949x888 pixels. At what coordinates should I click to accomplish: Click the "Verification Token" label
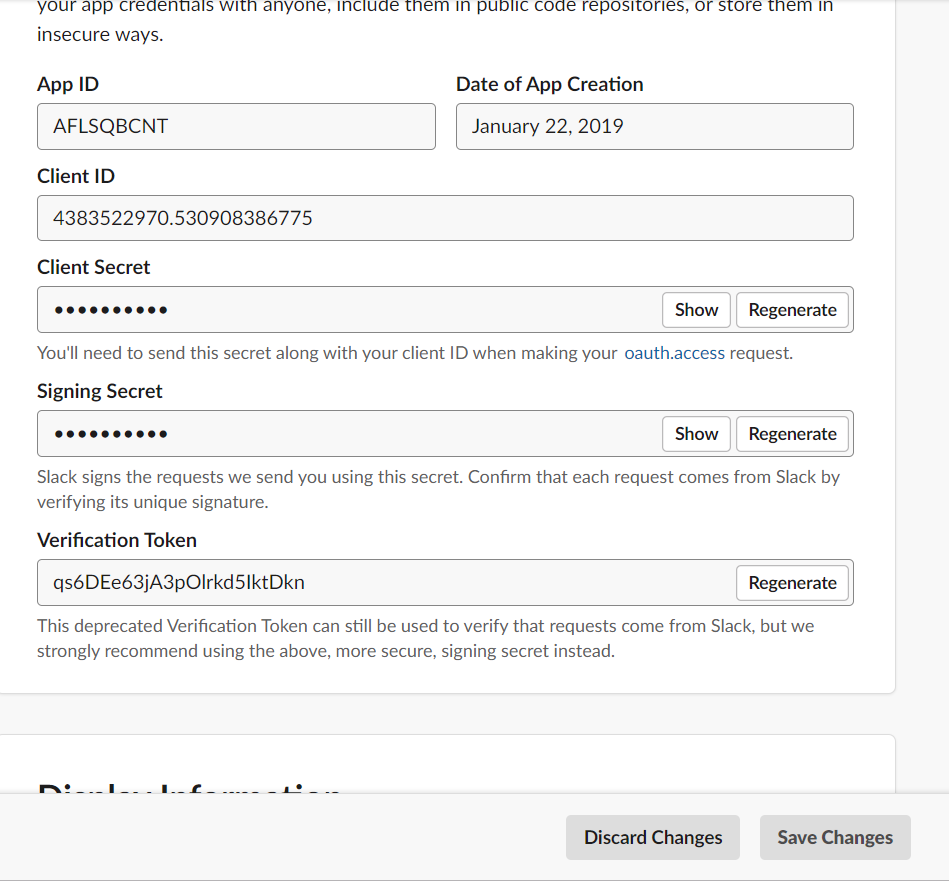point(117,540)
